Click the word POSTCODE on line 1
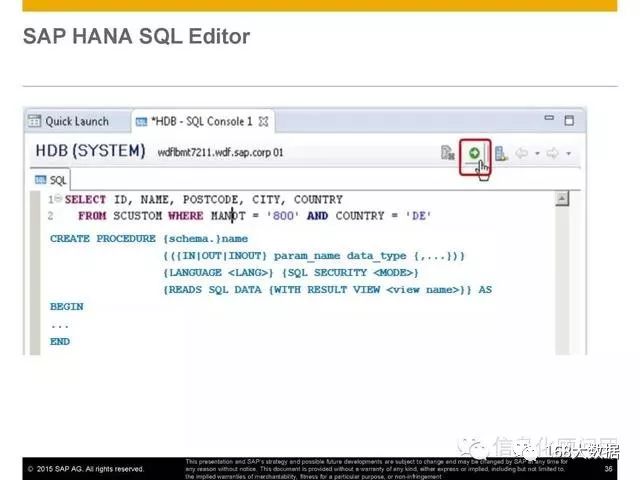The image size is (640, 480). pyautogui.click(x=213, y=200)
